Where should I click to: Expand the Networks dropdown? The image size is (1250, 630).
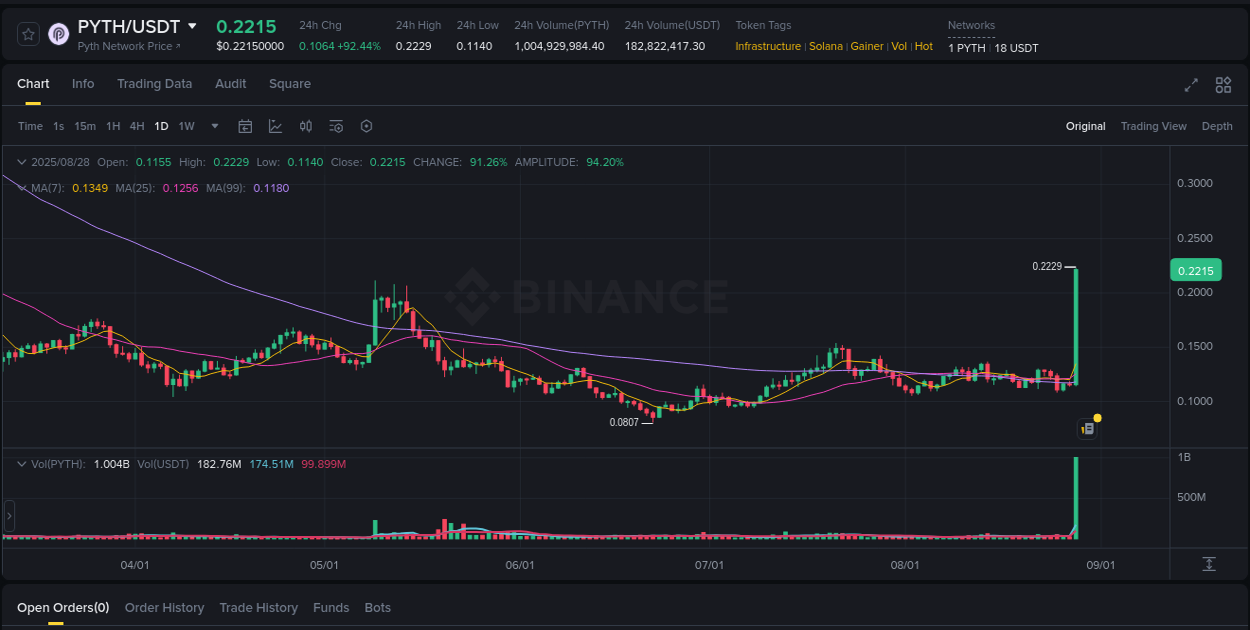971,25
